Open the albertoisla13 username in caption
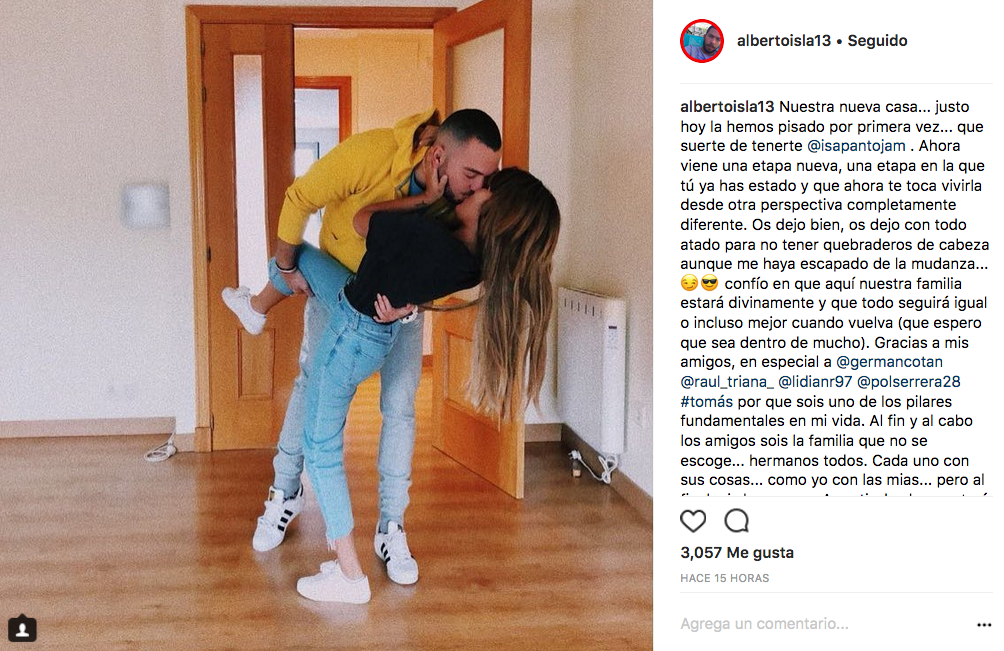Screen dimensions: 1004x651 (x=727, y=107)
